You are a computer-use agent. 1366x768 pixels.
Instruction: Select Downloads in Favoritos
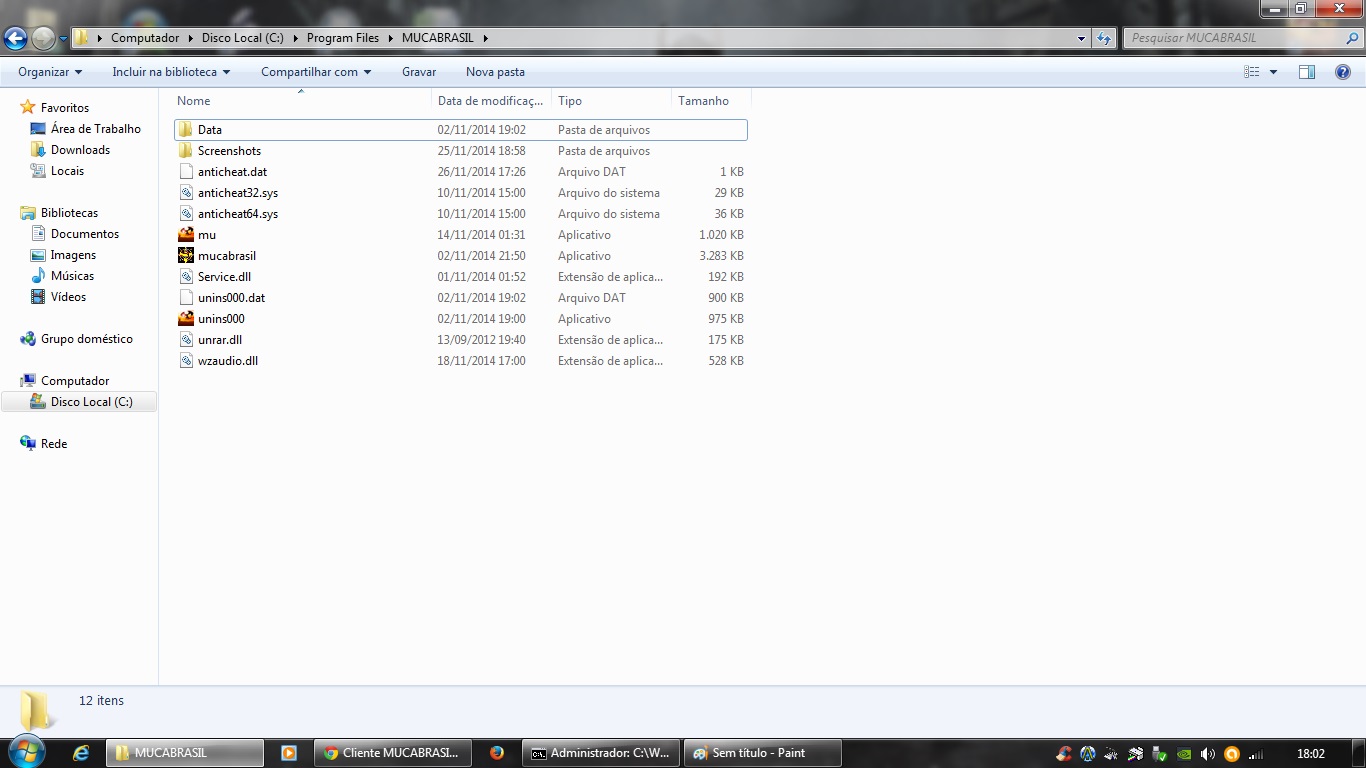click(80, 150)
